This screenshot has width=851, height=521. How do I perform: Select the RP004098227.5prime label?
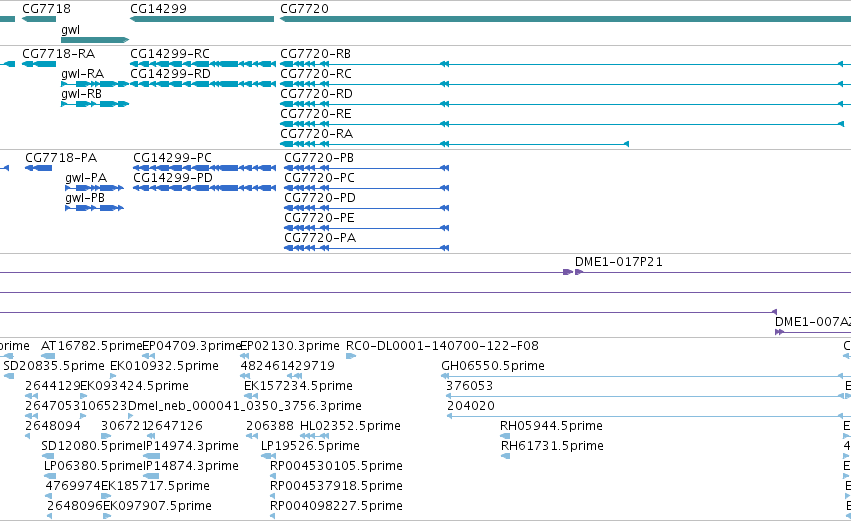(x=336, y=507)
